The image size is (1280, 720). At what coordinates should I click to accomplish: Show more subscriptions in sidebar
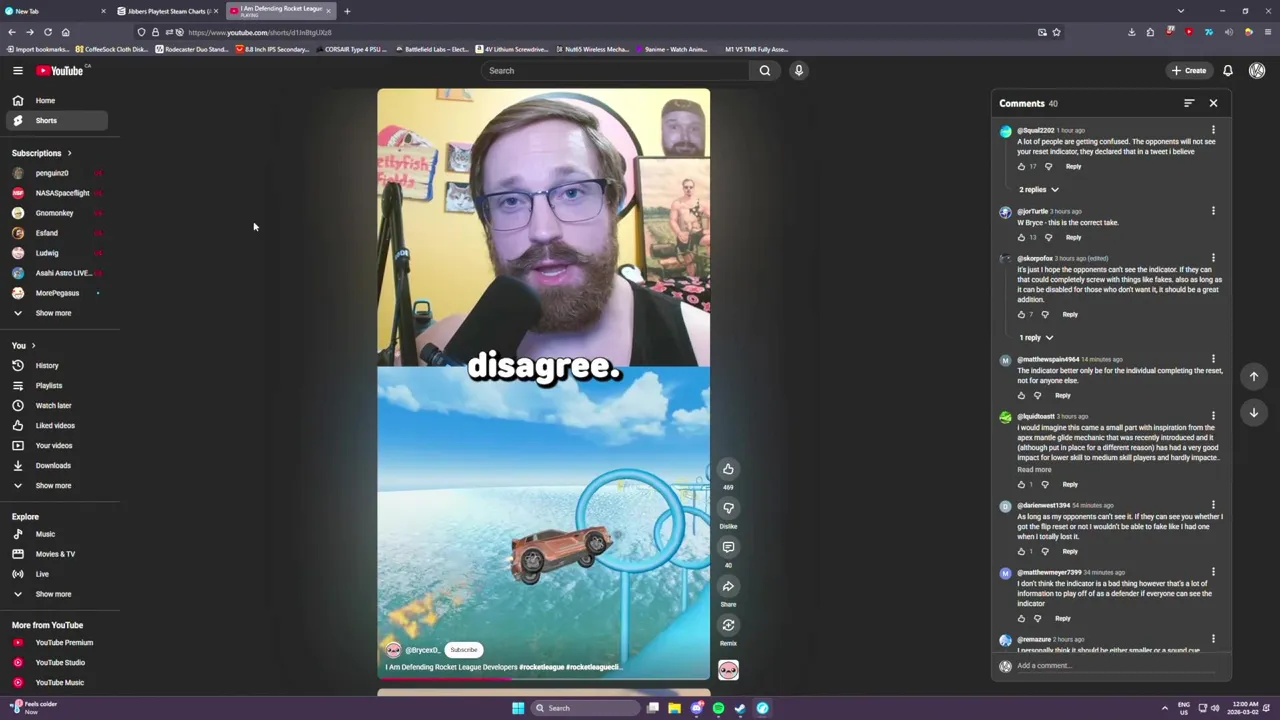click(x=53, y=313)
